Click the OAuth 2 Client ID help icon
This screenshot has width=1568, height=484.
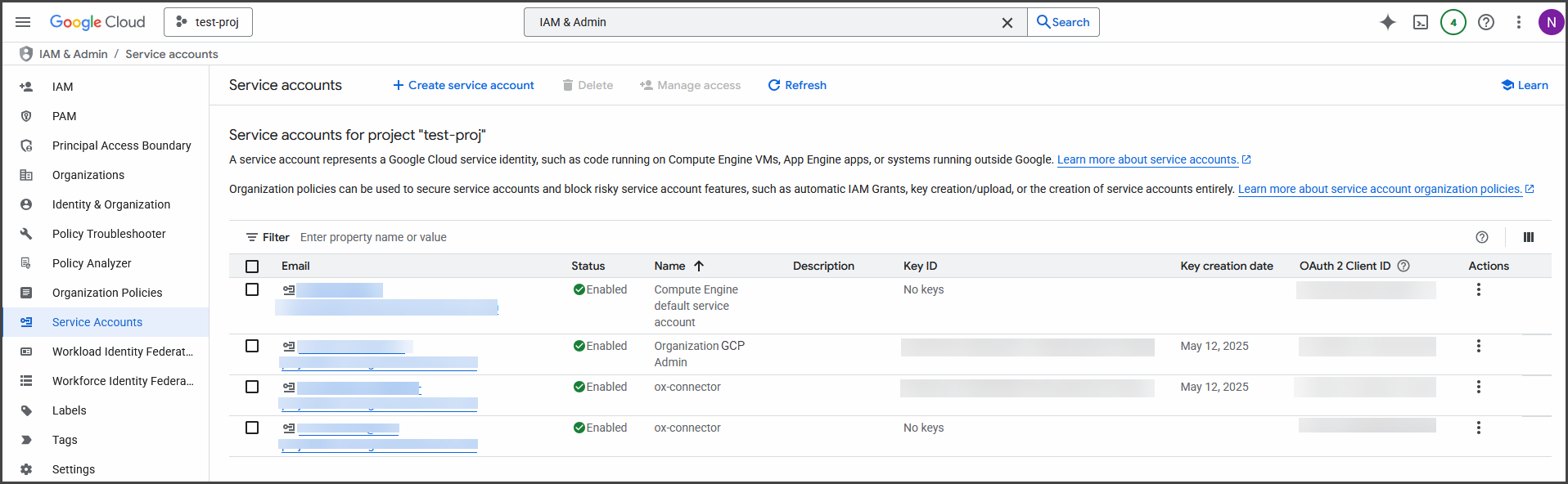1404,266
